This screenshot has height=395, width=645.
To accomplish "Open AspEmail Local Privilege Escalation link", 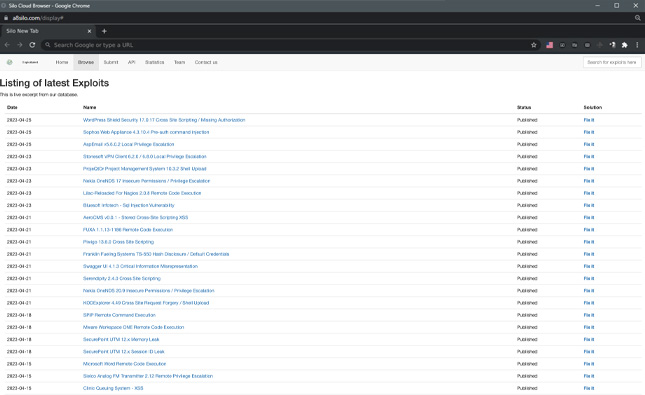I will click(x=128, y=144).
